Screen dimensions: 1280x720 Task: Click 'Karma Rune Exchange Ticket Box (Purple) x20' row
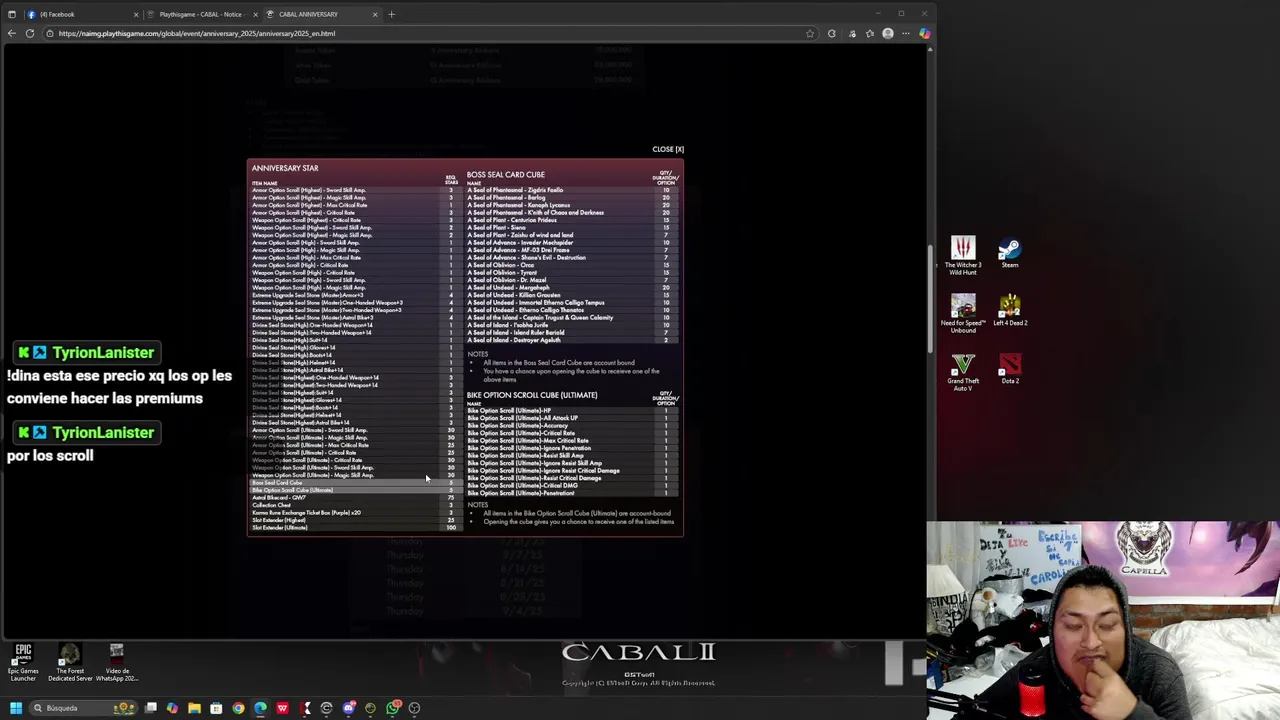[355, 513]
